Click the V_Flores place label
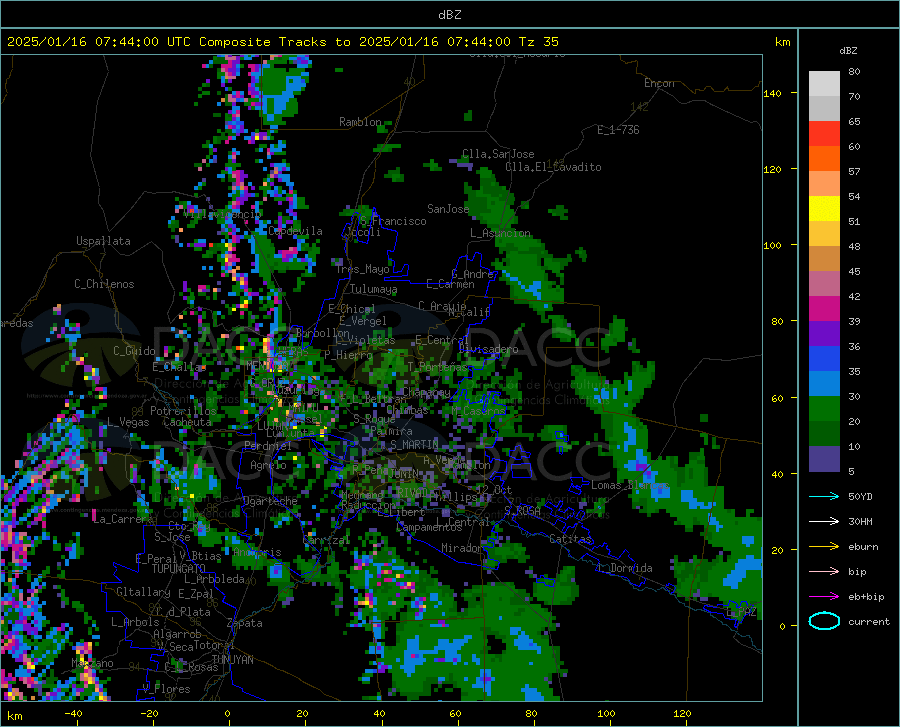The height and width of the screenshot is (727, 900). (166, 689)
